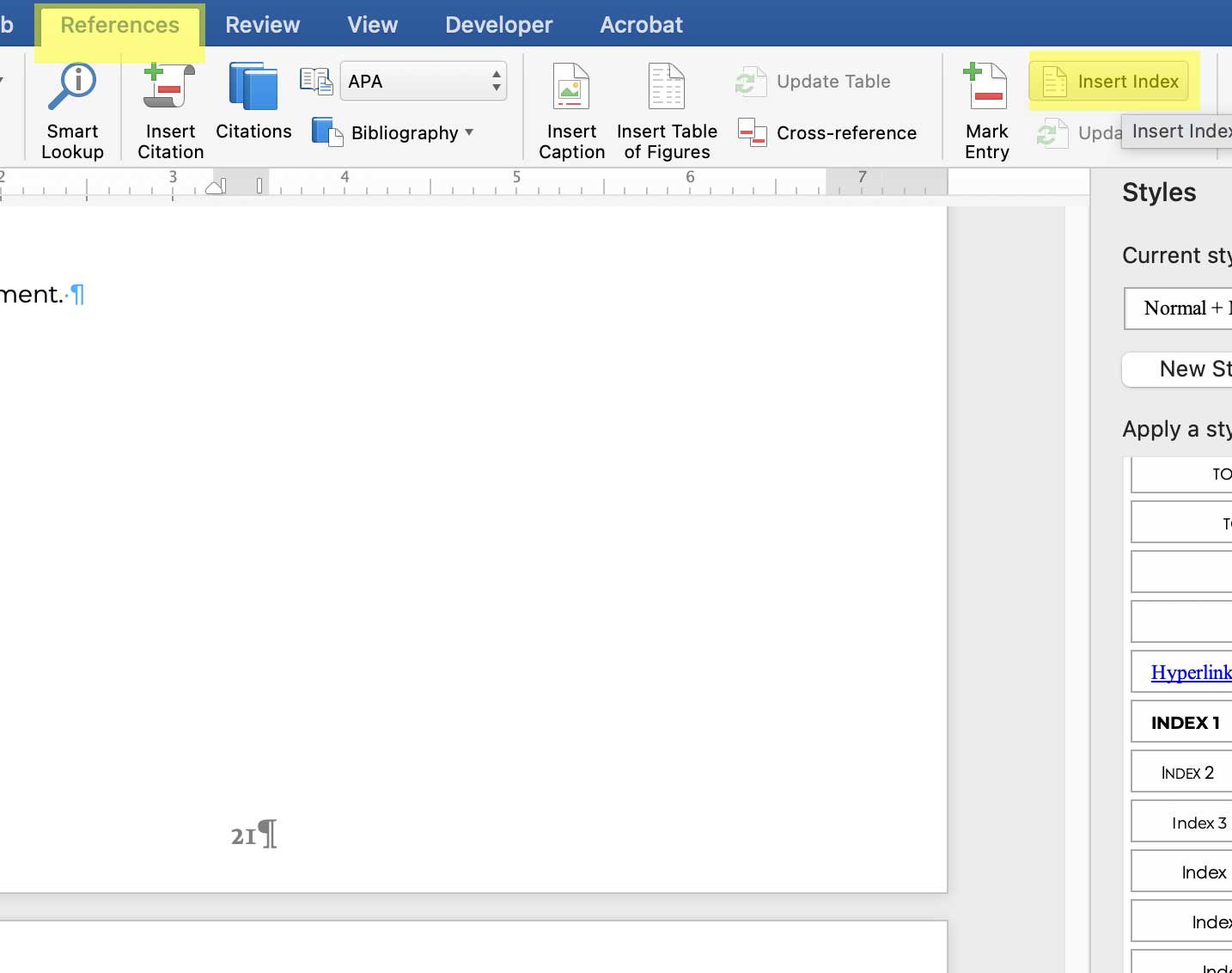1232x973 pixels.
Task: Click Insert Caption icon
Action: (571, 109)
